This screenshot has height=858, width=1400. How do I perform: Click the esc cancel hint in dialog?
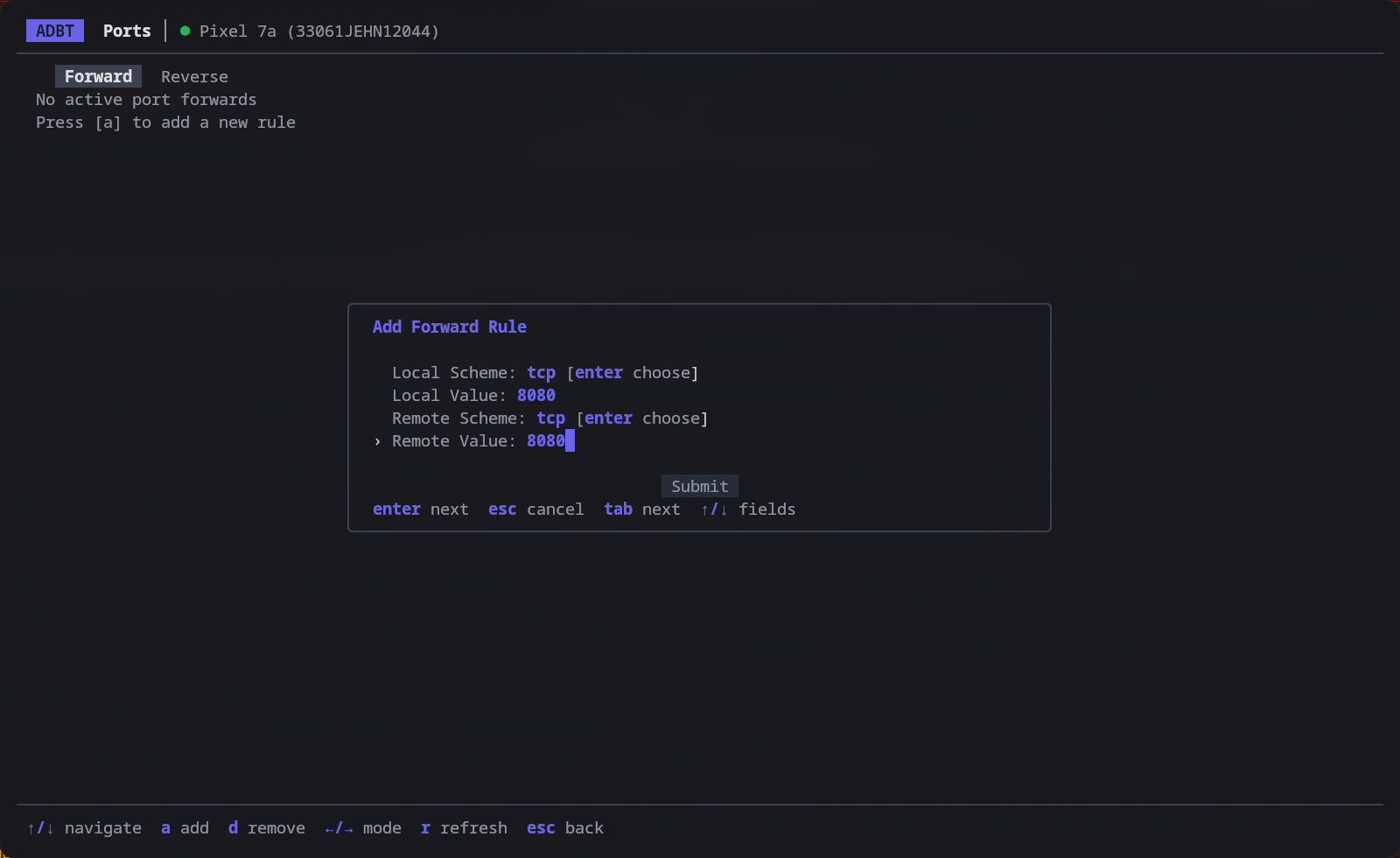[x=535, y=510]
